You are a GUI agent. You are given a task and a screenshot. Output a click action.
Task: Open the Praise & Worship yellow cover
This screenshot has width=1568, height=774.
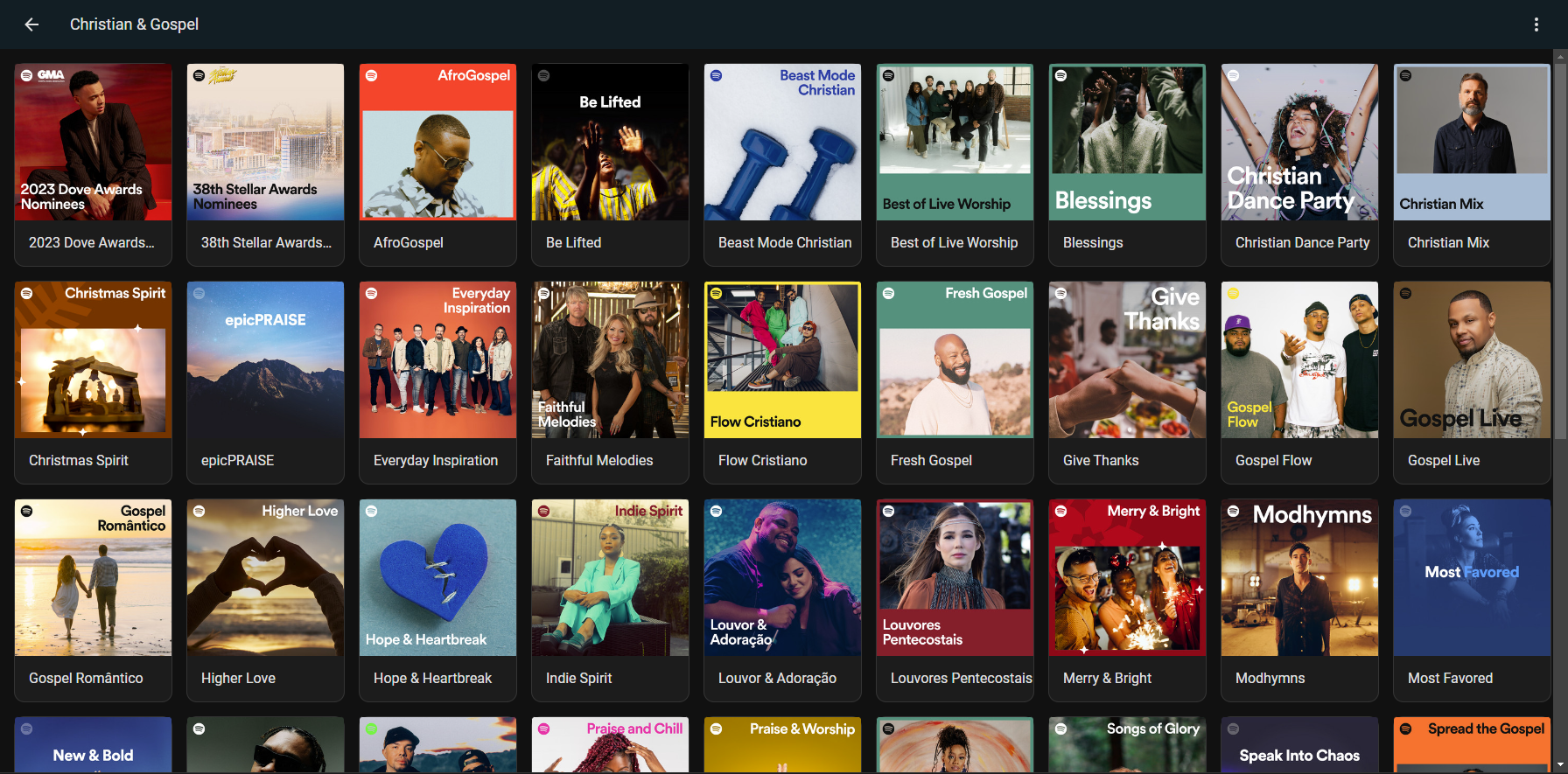click(x=782, y=745)
